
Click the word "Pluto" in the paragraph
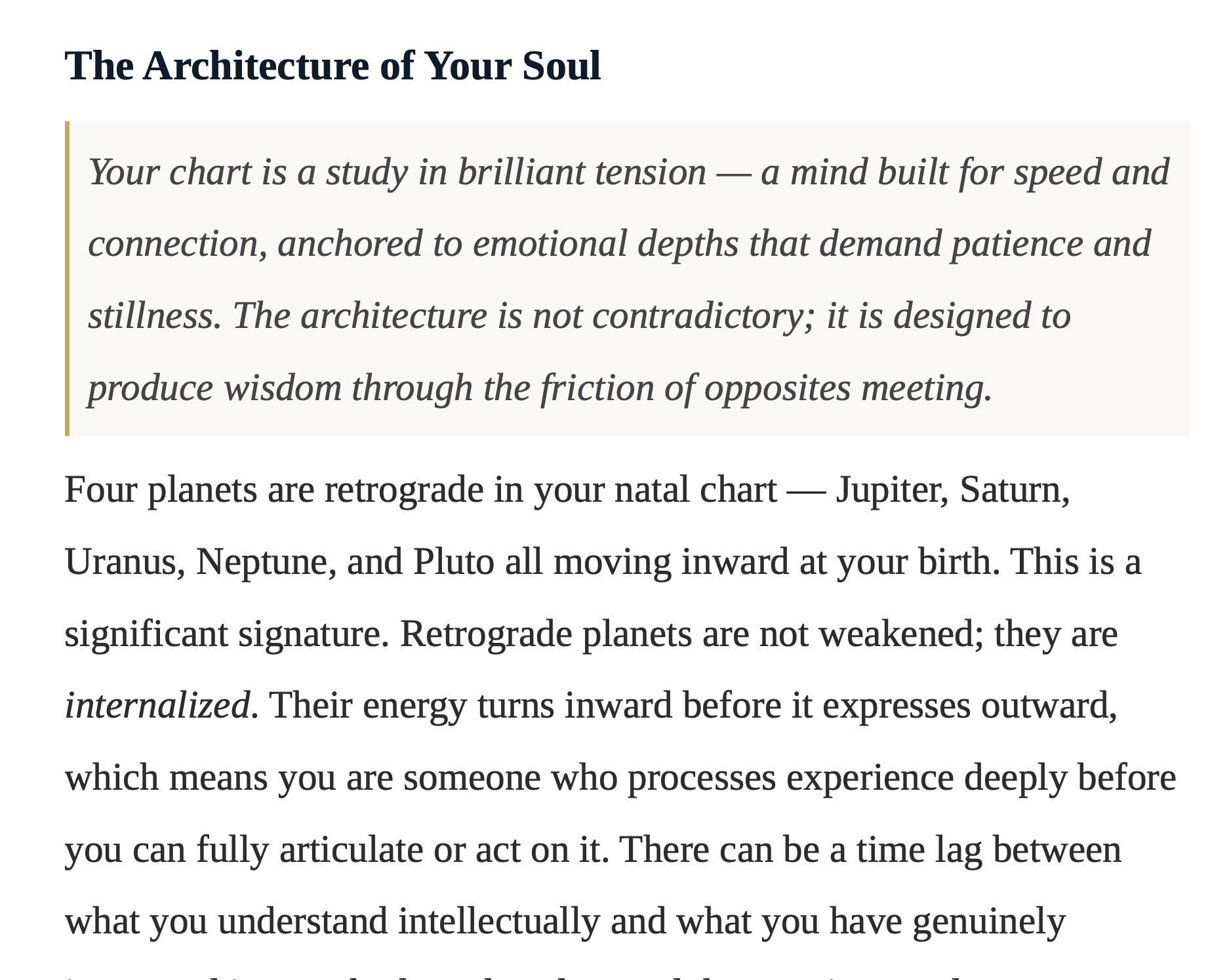pyautogui.click(x=453, y=562)
